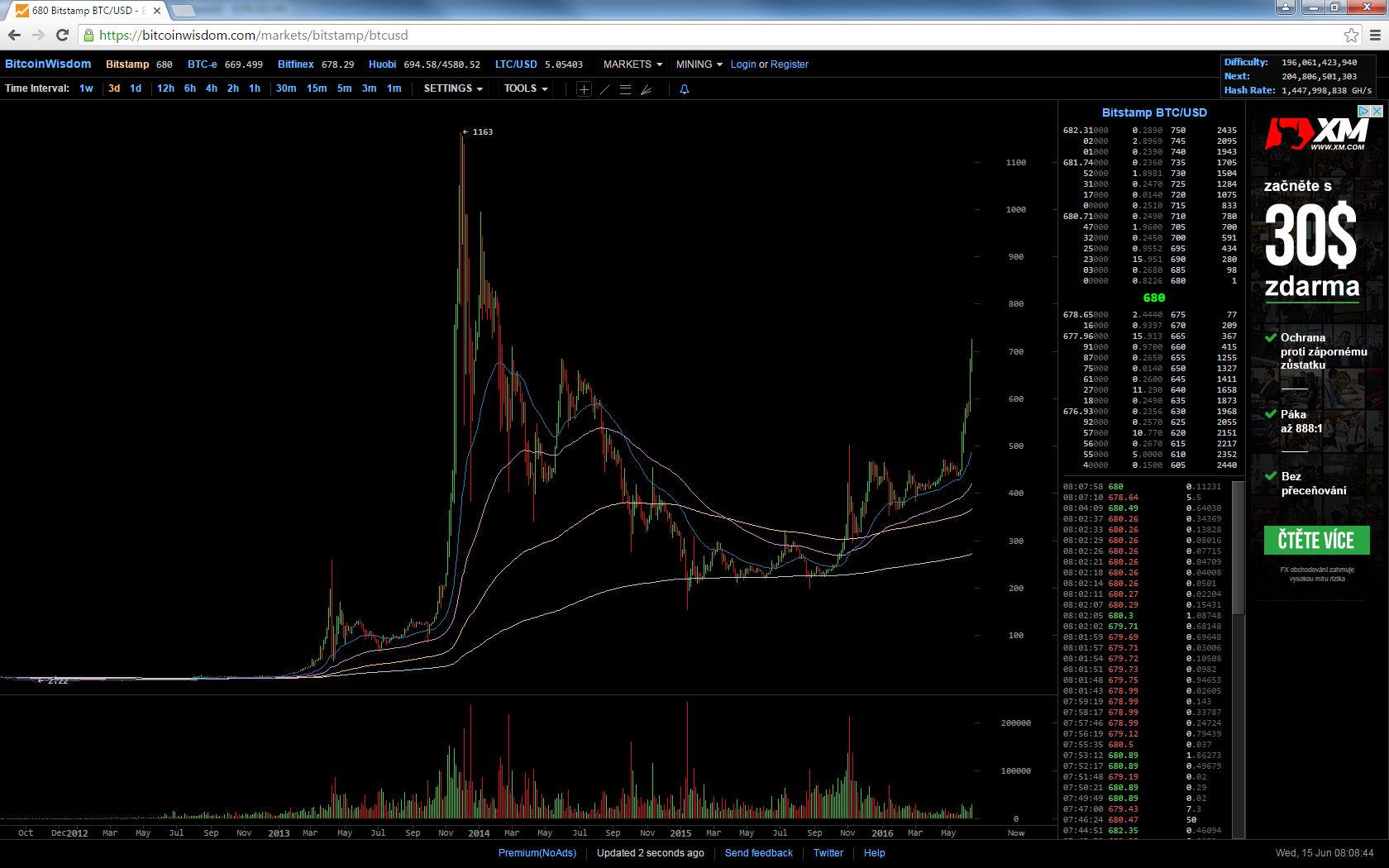Image resolution: width=1389 pixels, height=868 pixels.
Task: Click the green 680 last price
Action: 1154,298
